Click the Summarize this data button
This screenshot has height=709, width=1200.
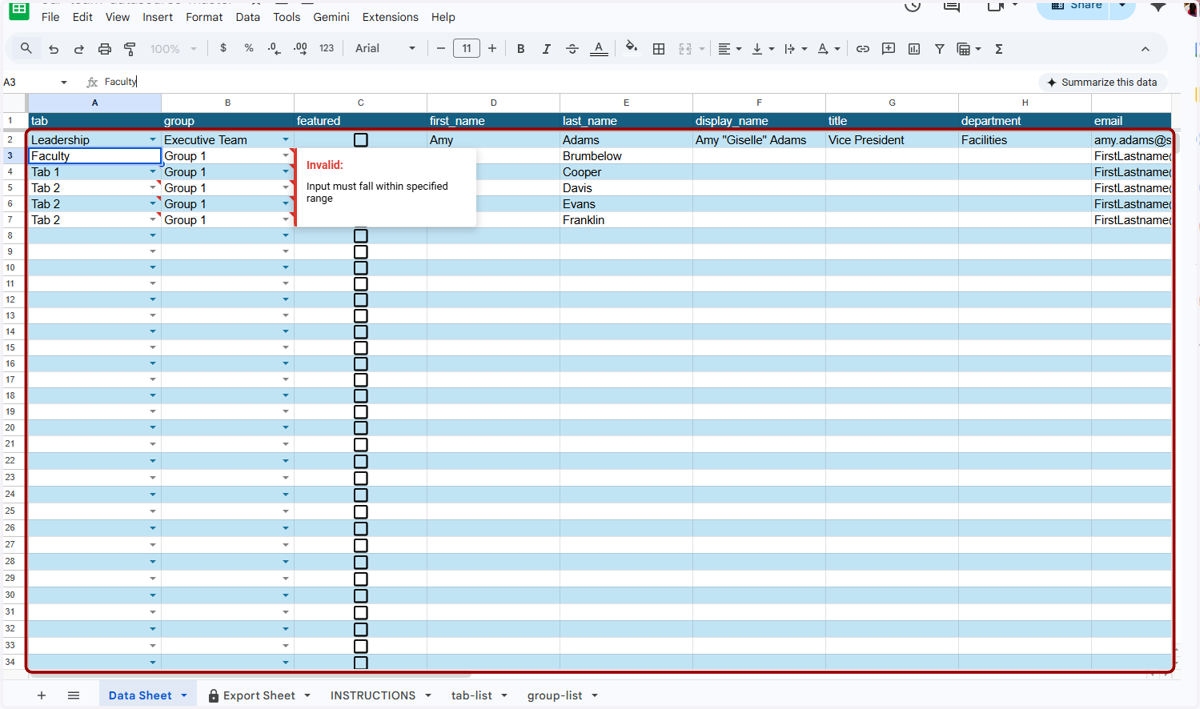[1102, 82]
